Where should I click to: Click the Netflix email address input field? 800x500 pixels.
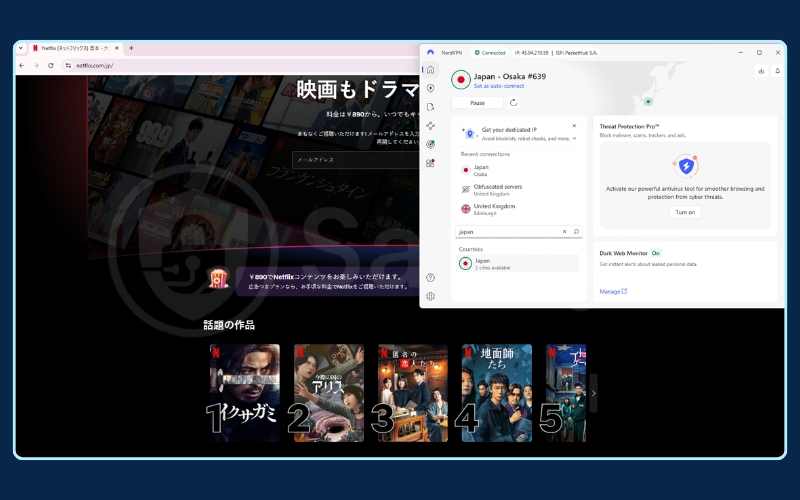click(356, 160)
